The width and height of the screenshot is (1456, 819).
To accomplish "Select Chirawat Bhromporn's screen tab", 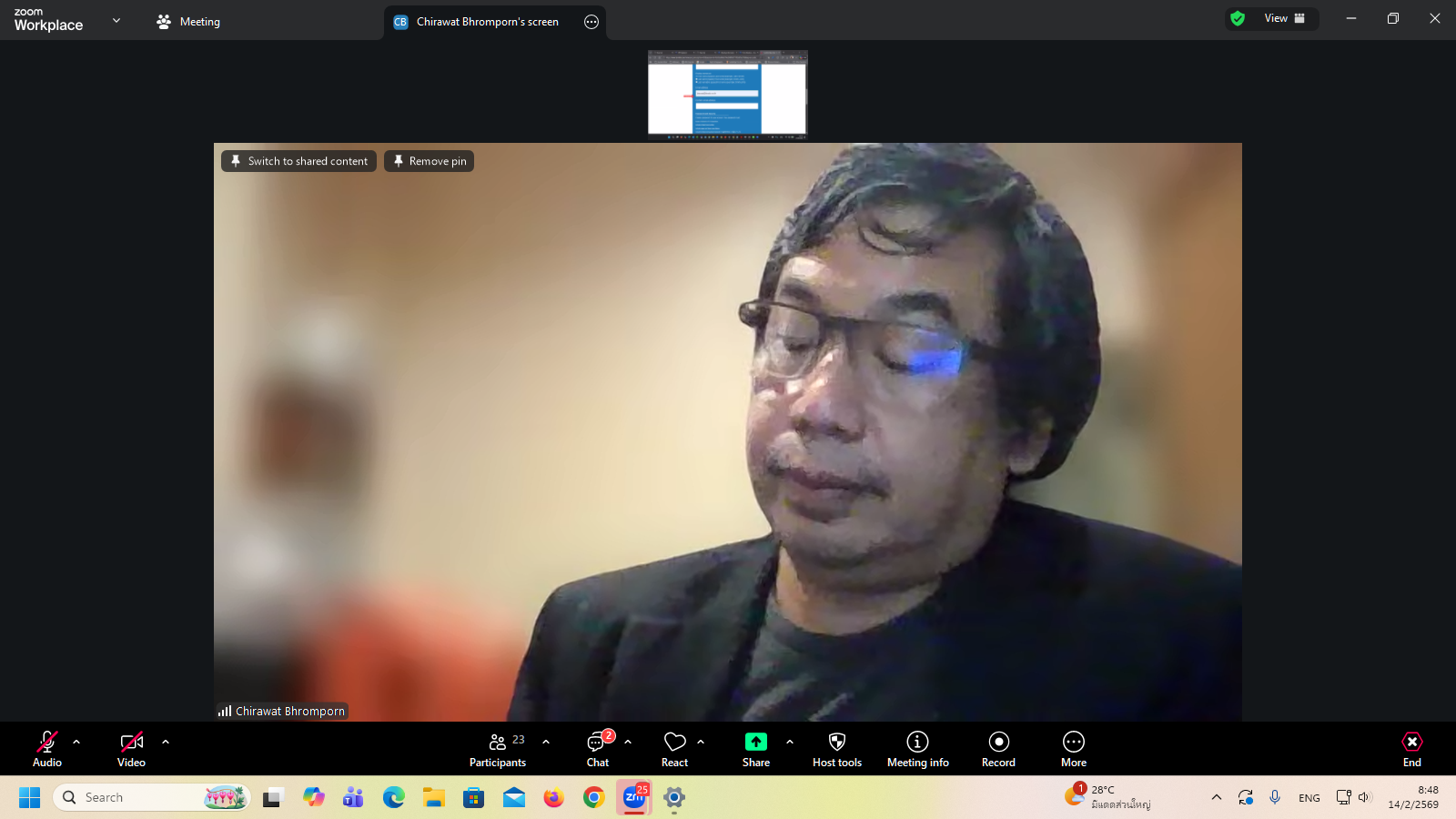I will point(487,22).
